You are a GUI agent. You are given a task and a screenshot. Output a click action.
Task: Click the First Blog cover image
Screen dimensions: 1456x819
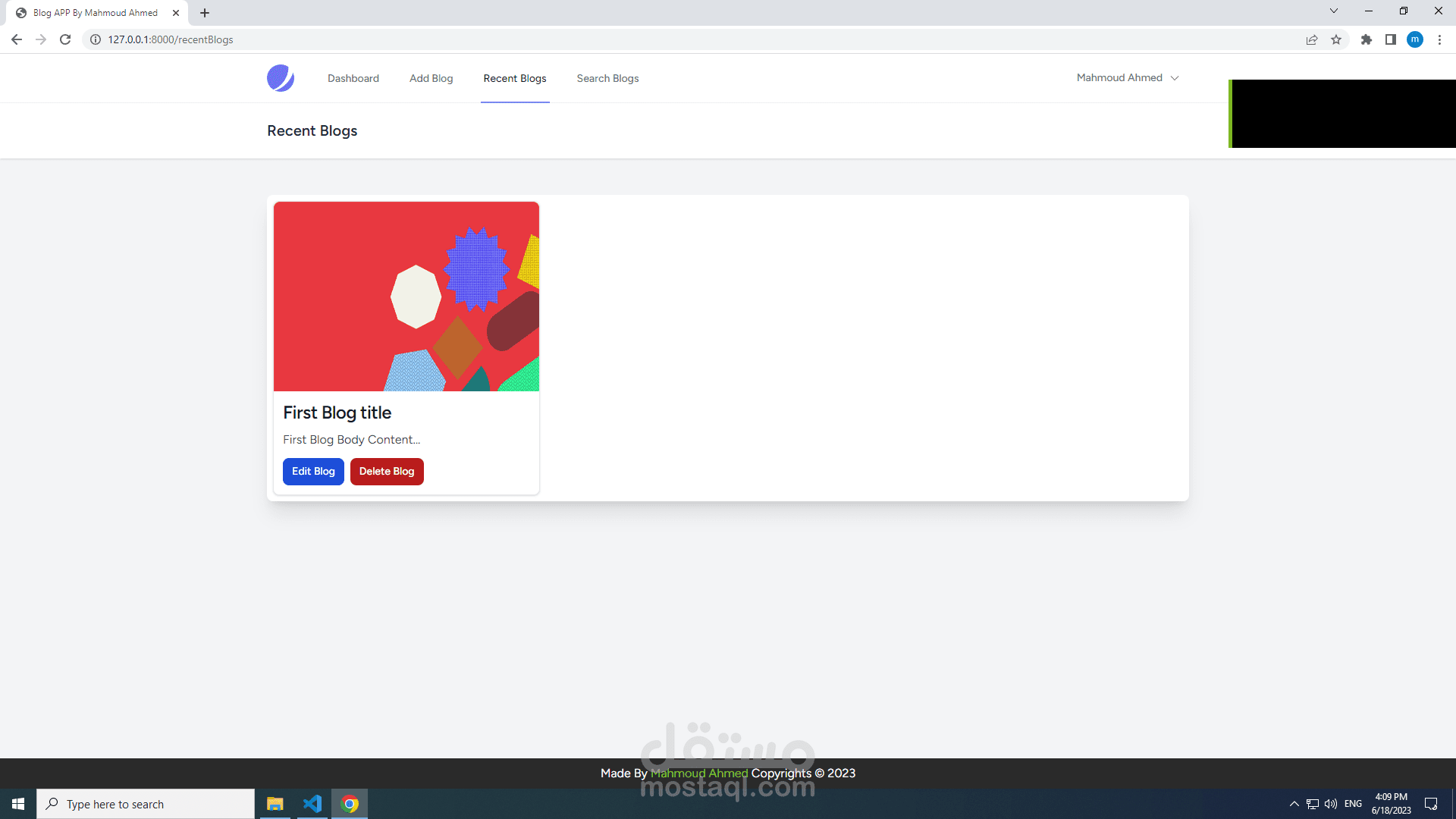[x=406, y=296]
